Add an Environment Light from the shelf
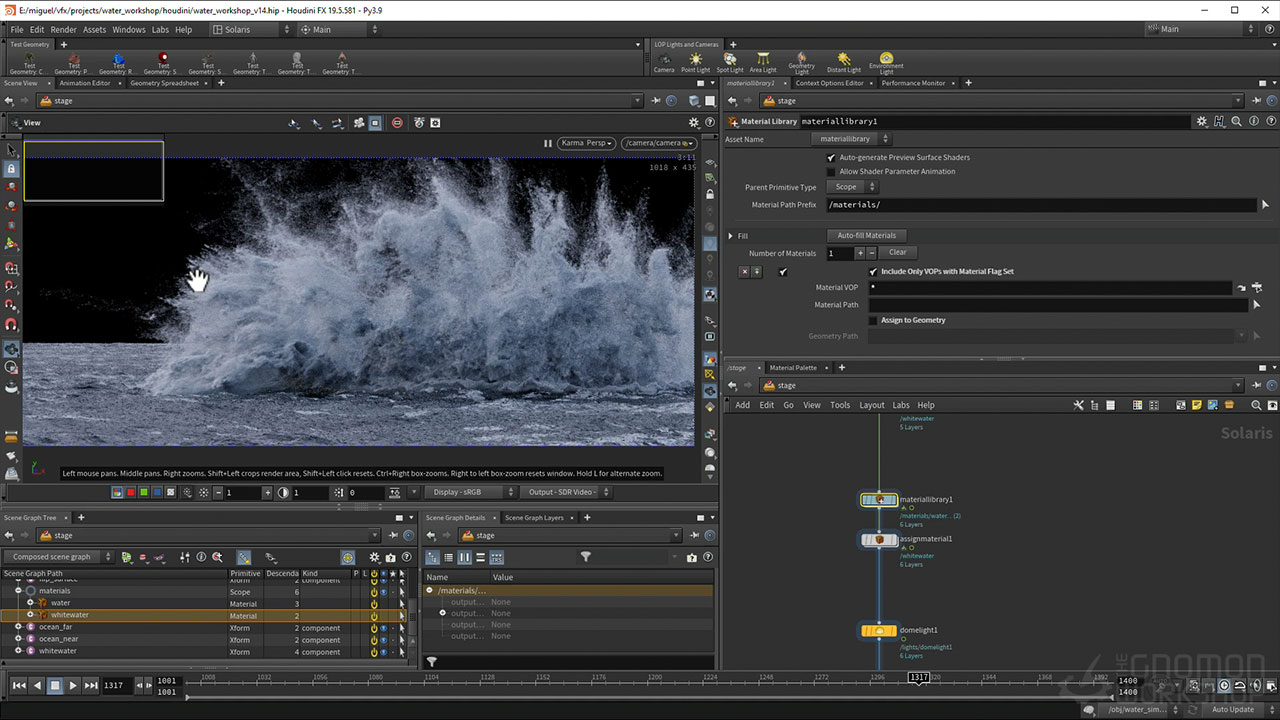Screen dimensions: 1280x720 886,62
